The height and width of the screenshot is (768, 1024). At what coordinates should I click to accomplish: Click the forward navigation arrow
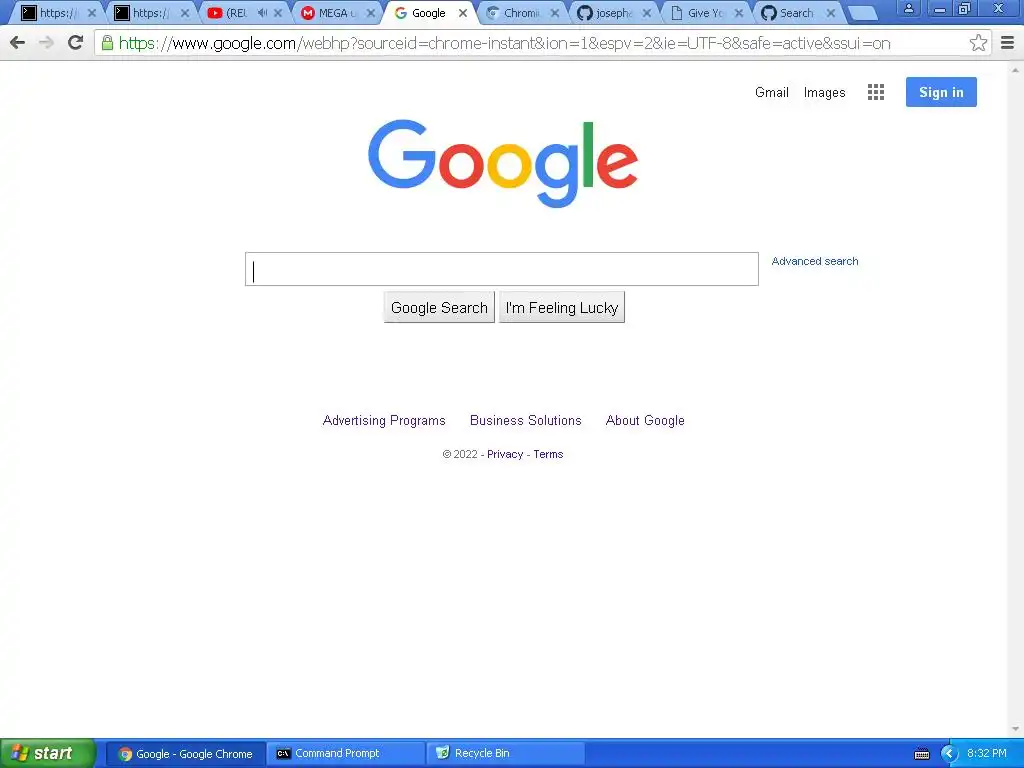tap(46, 43)
